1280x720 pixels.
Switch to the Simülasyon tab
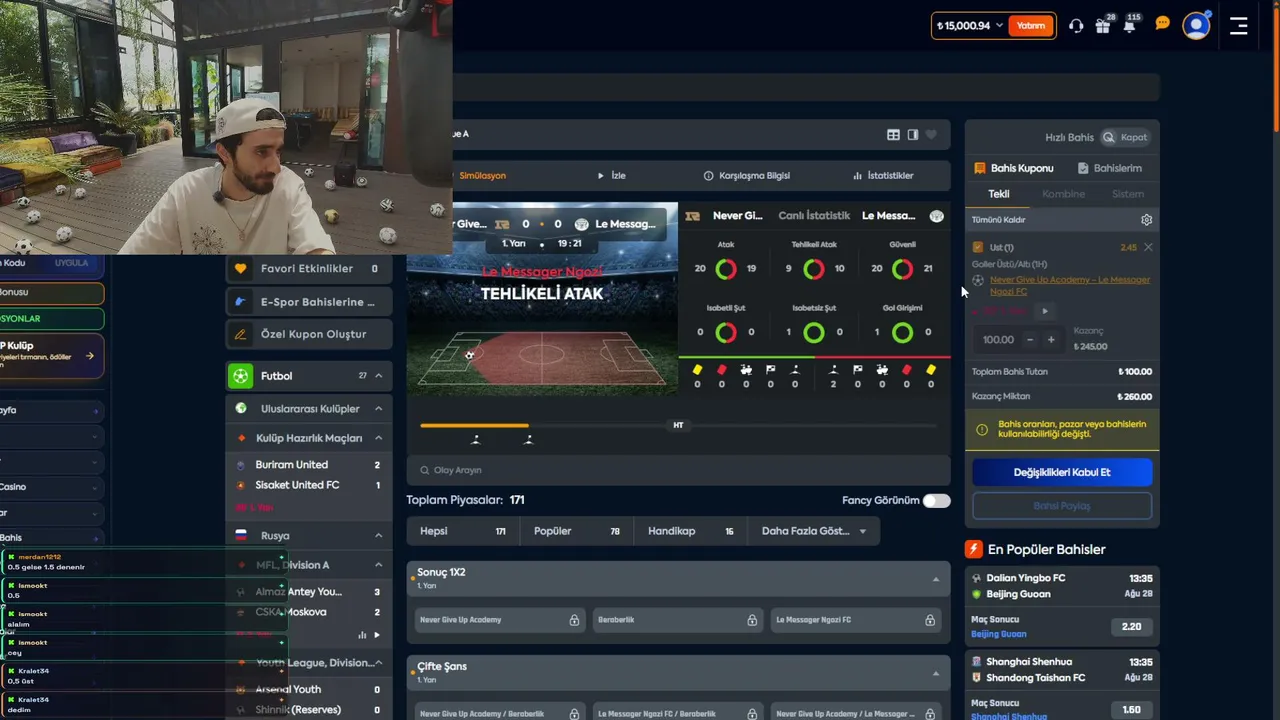(482, 175)
